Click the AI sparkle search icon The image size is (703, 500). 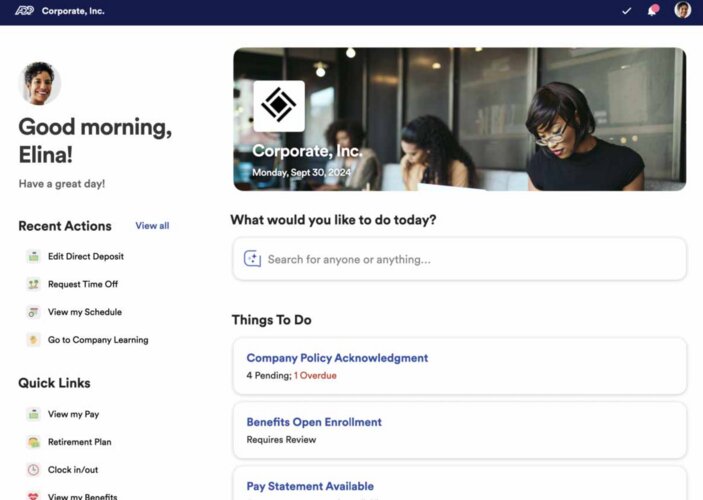tap(253, 260)
